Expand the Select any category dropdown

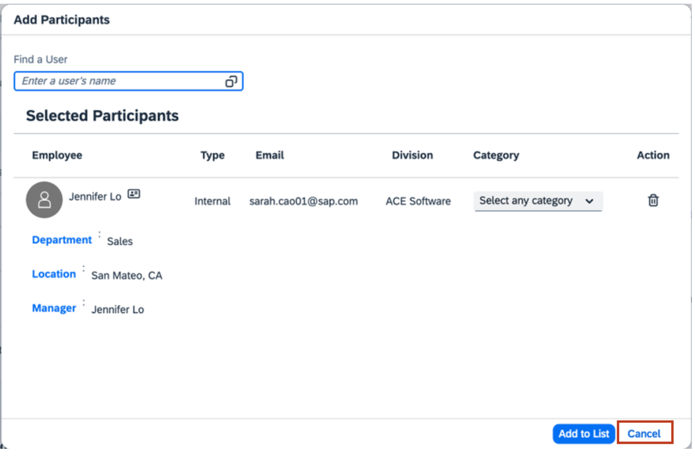click(537, 201)
